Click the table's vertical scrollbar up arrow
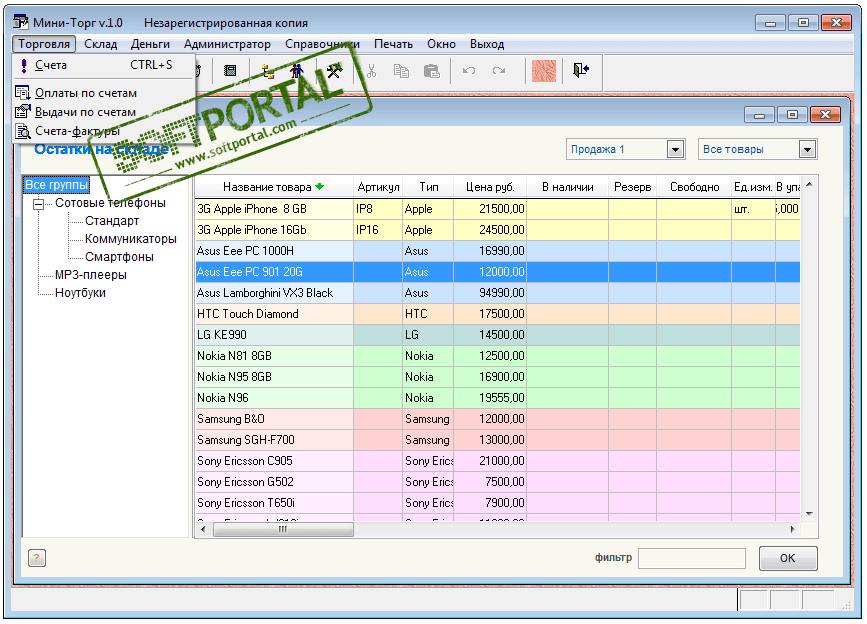This screenshot has height=624, width=867. click(809, 185)
